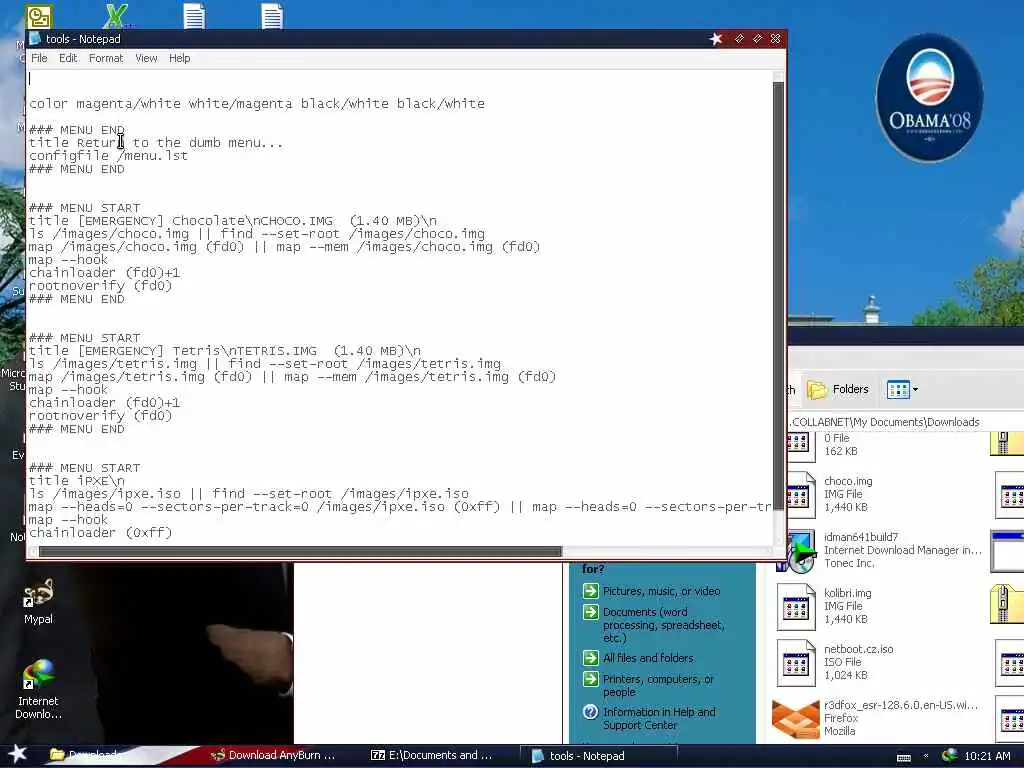The image size is (1024, 768).
Task: Open the File menu in Notepad
Action: coord(39,58)
